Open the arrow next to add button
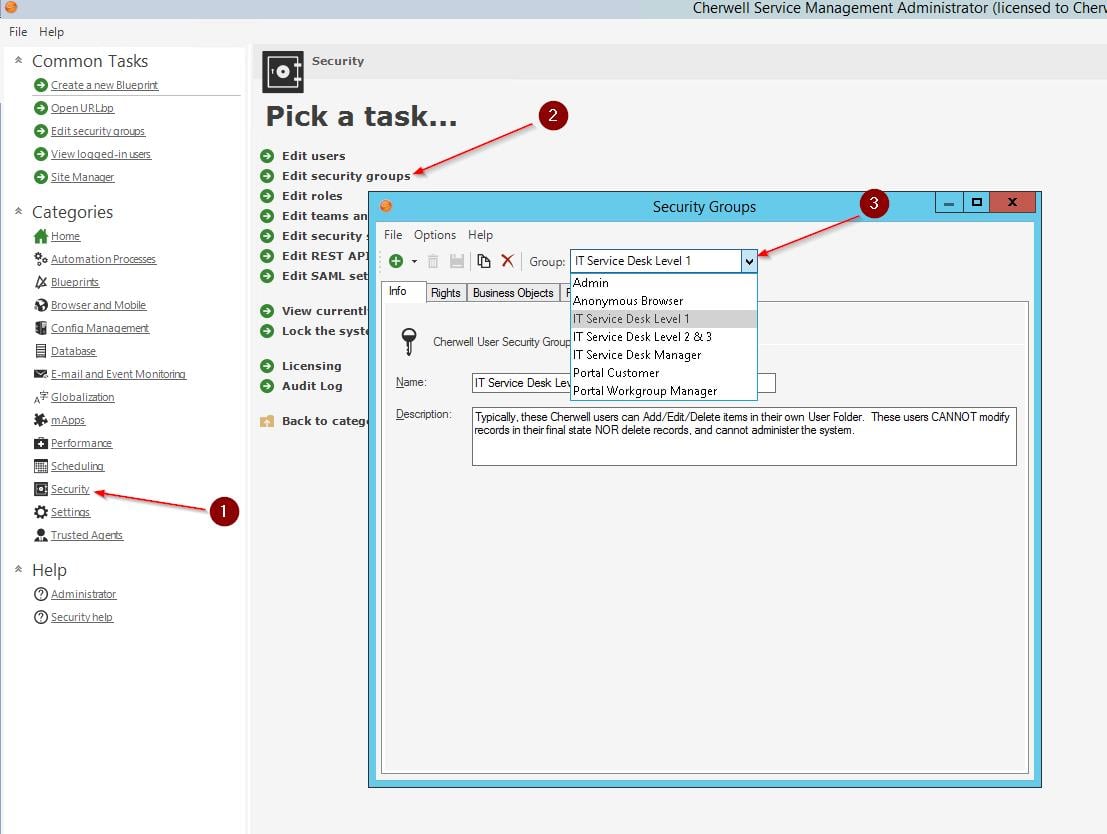Image resolution: width=1107 pixels, height=834 pixels. 414,262
